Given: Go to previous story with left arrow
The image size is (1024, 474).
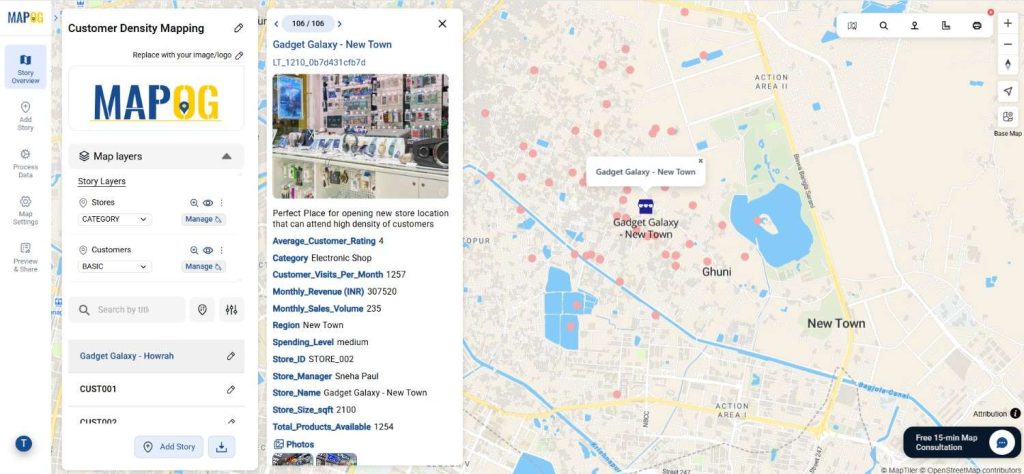Looking at the screenshot, I should [x=276, y=24].
